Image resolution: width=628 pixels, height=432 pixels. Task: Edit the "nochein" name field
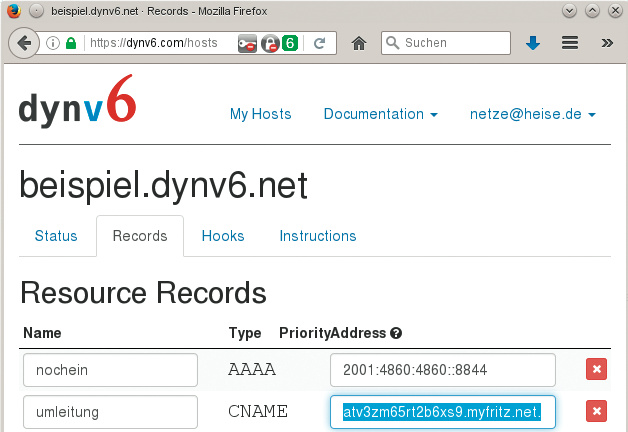tap(110, 370)
